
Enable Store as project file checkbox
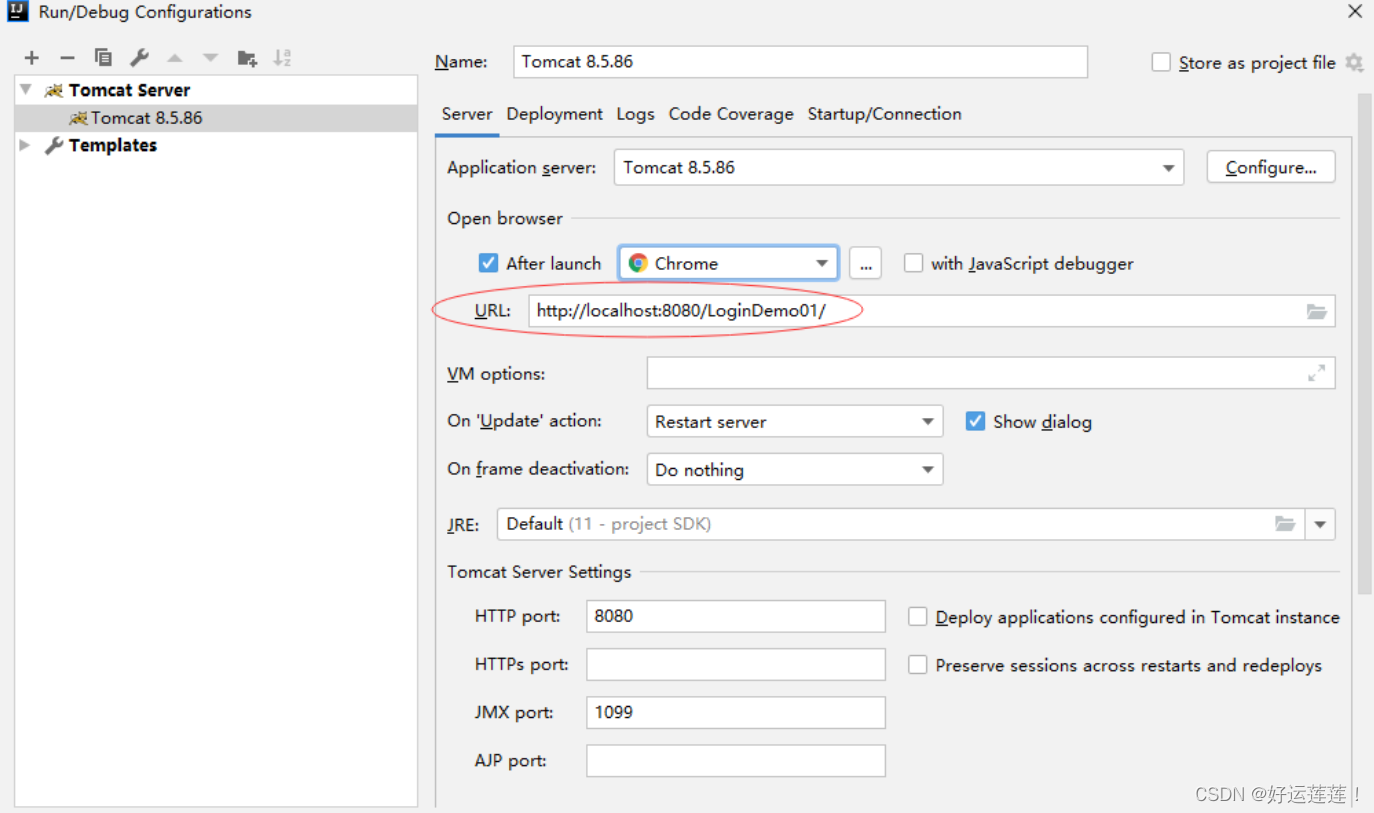pos(1161,62)
